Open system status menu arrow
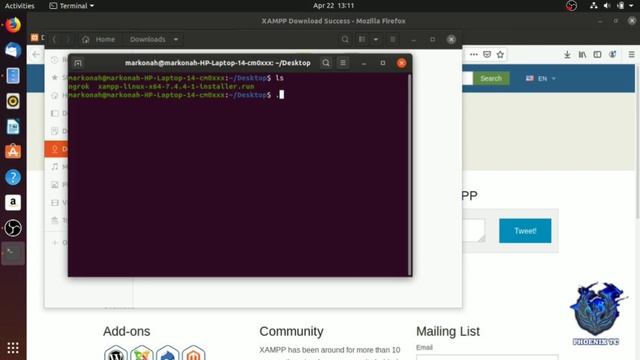The height and width of the screenshot is (360, 640). pyautogui.click(x=631, y=6)
